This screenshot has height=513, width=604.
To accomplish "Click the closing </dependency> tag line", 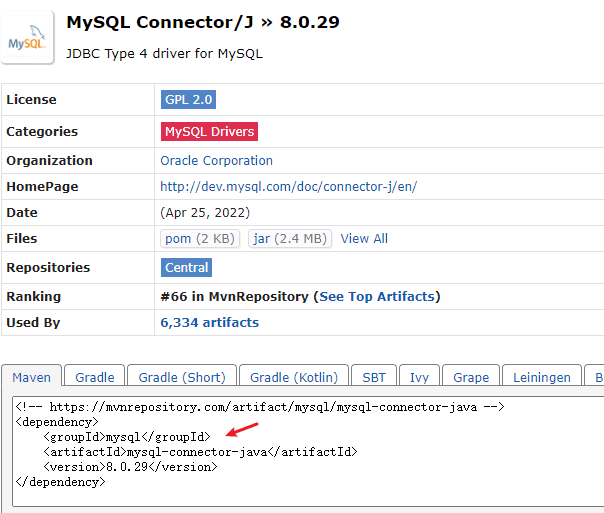I will [60, 482].
